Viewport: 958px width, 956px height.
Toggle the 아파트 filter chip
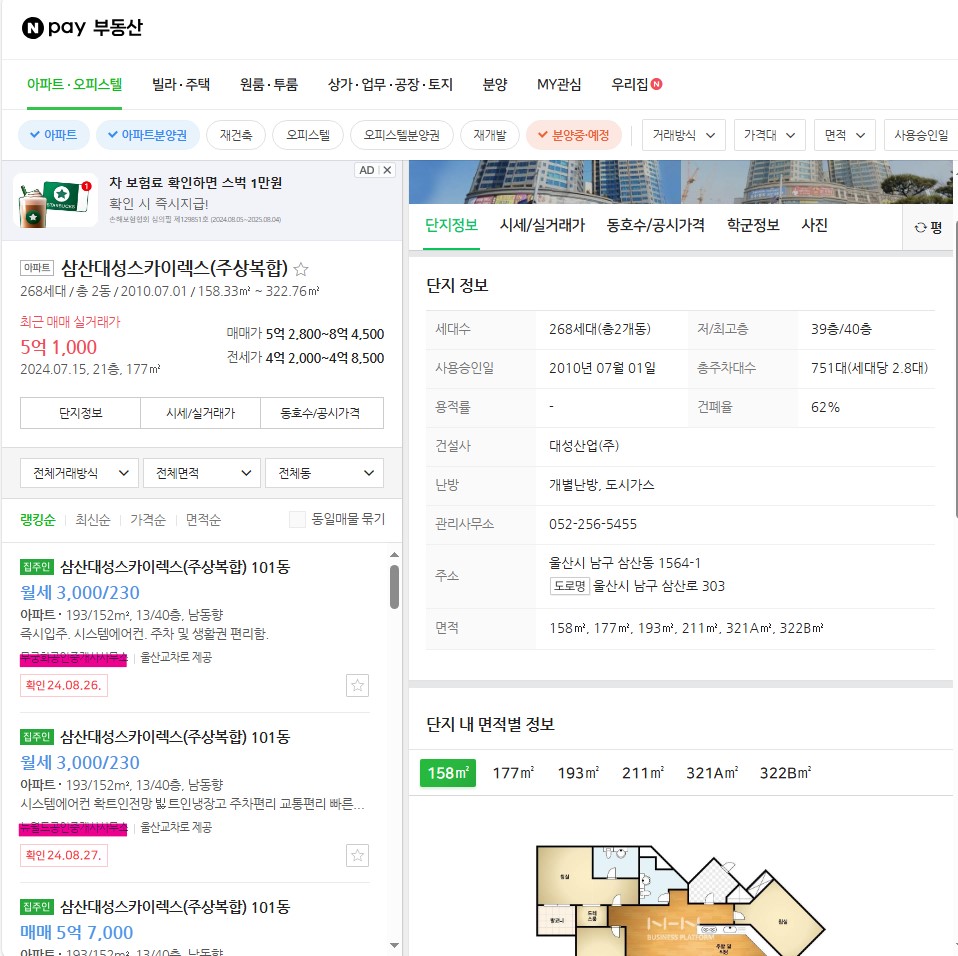(54, 135)
